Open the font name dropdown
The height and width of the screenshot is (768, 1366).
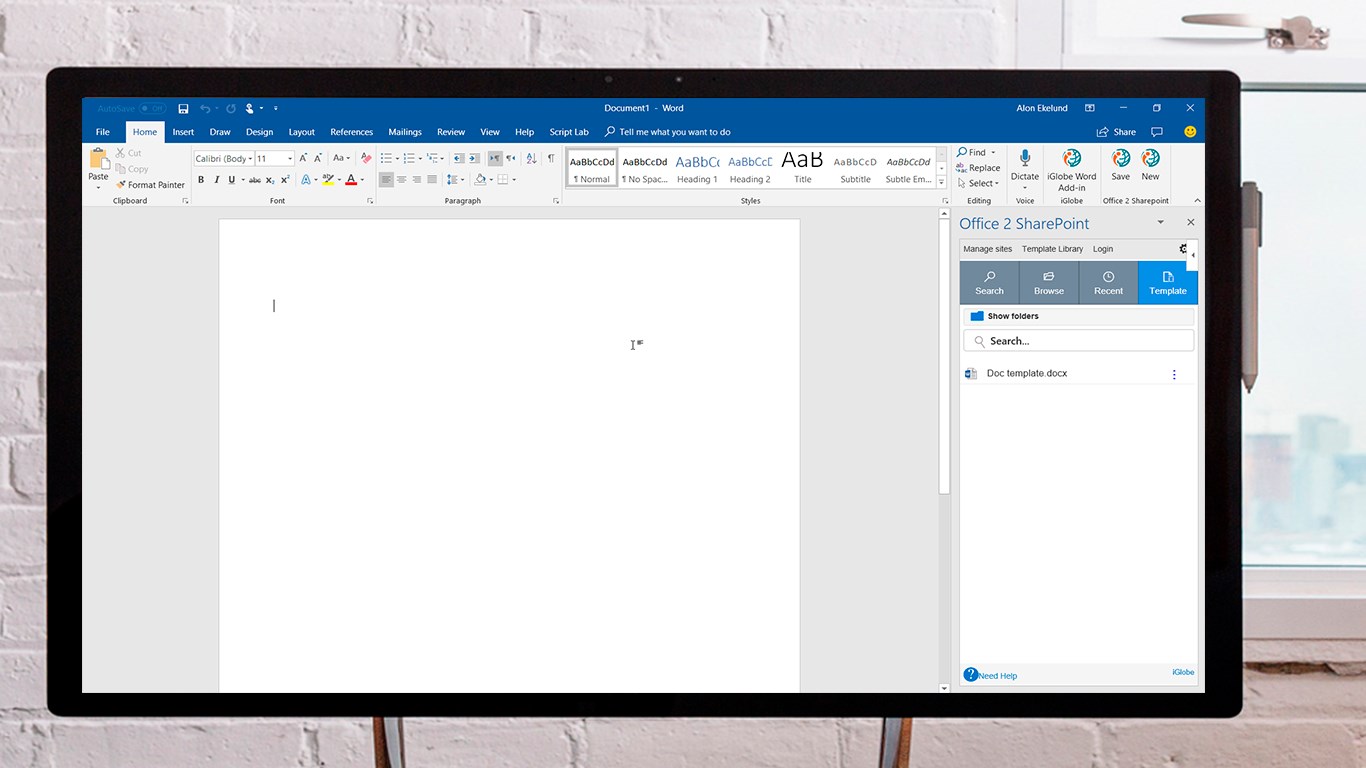point(249,158)
